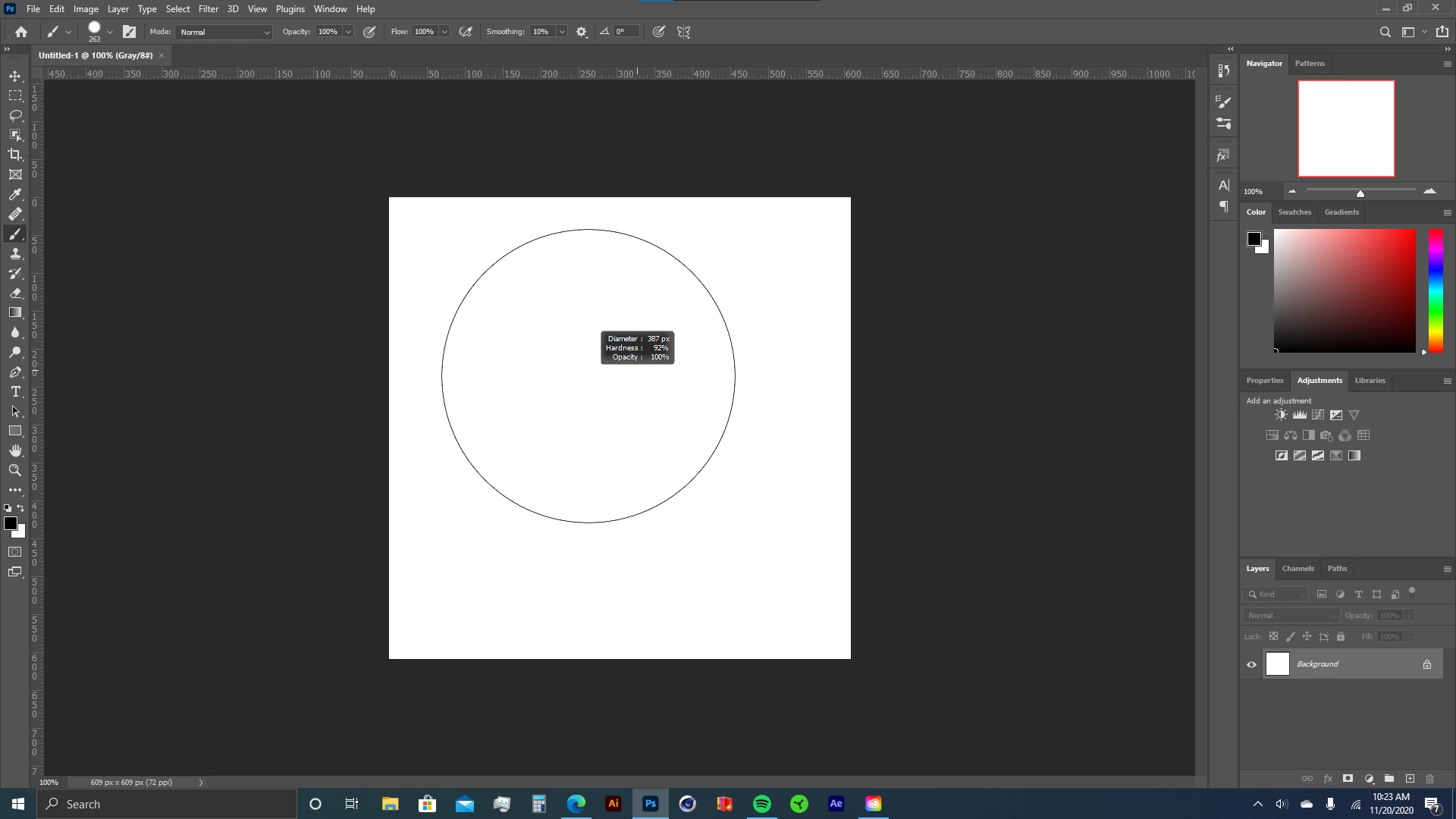Open the Filter menu

208,9
